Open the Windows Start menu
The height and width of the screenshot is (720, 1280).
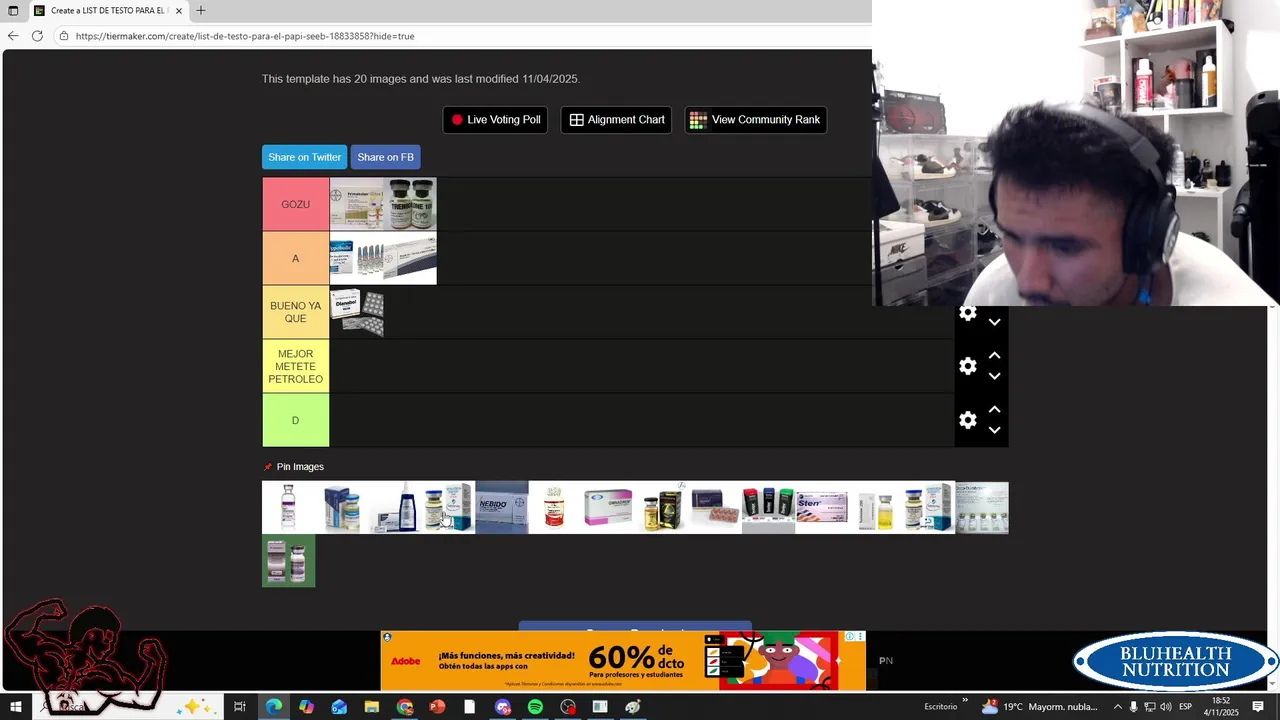pyautogui.click(x=14, y=707)
